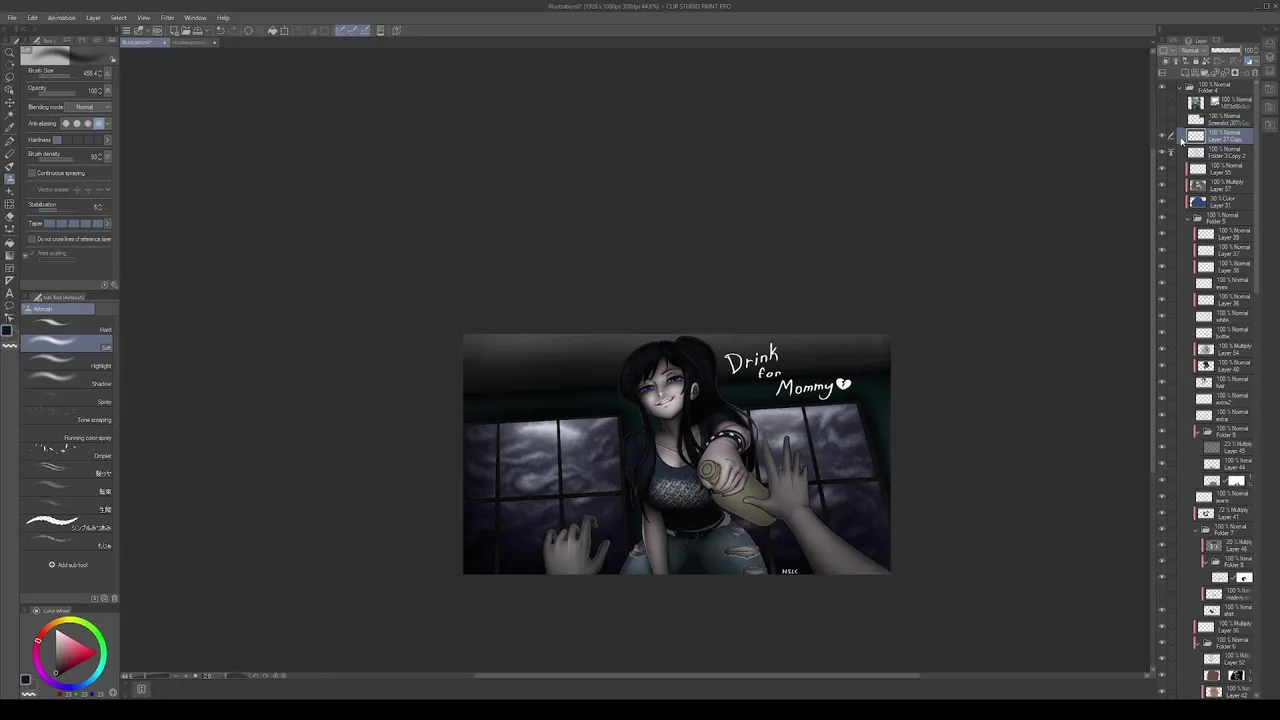The image size is (1280, 720).
Task: Hide Folder 4 layer visibility eye
Action: pyautogui.click(x=1162, y=87)
